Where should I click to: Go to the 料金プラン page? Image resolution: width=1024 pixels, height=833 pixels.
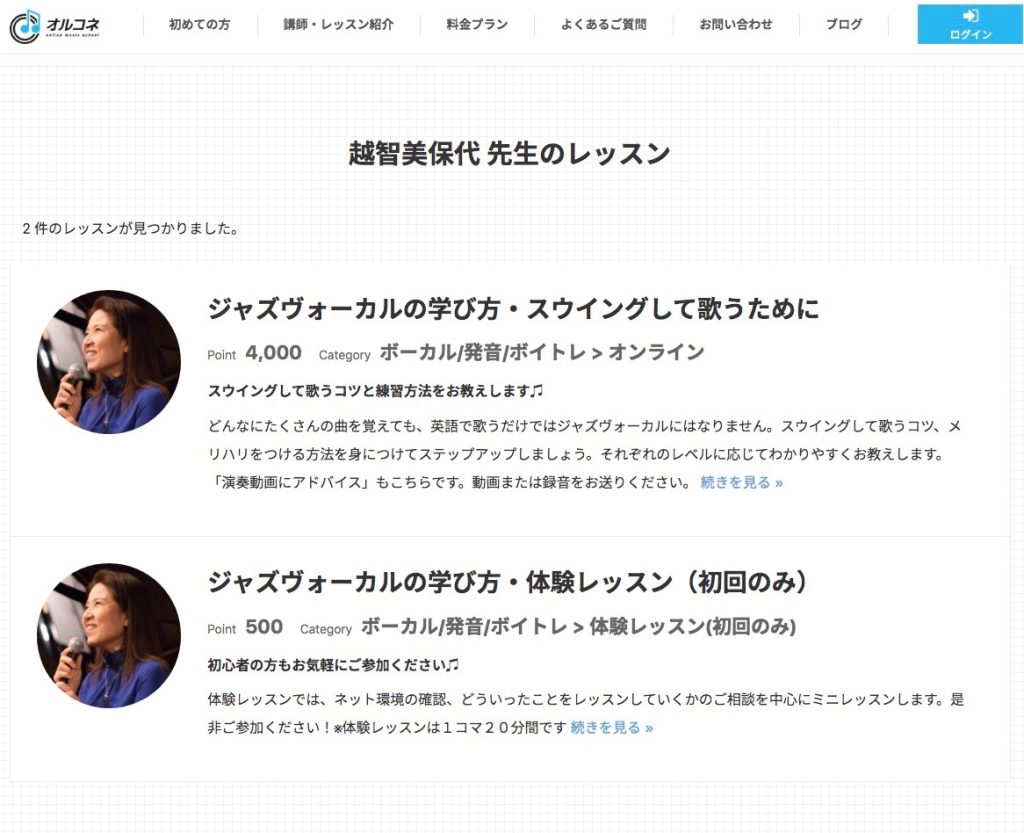[477, 25]
